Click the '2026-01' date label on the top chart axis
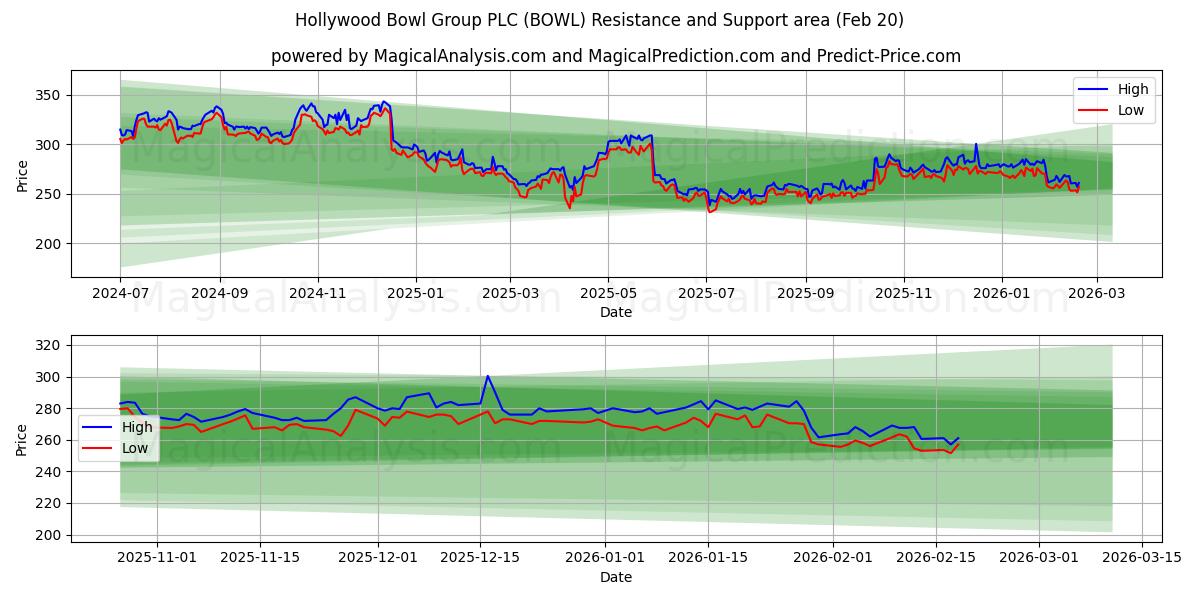Image resolution: width=1200 pixels, height=600 pixels. 1002,295
